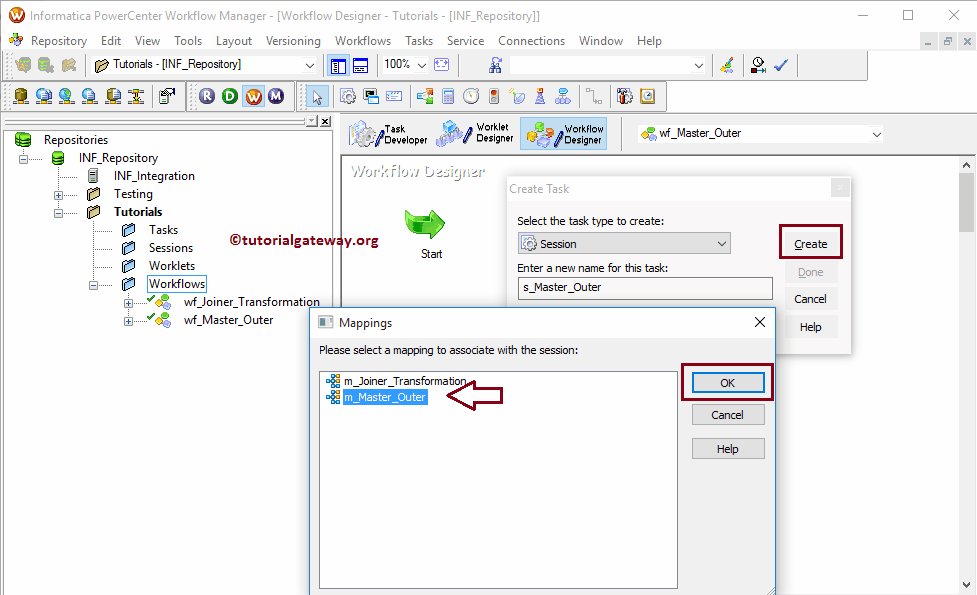Open the Tasks menu in the menu bar
The width and height of the screenshot is (977, 595).
419,40
